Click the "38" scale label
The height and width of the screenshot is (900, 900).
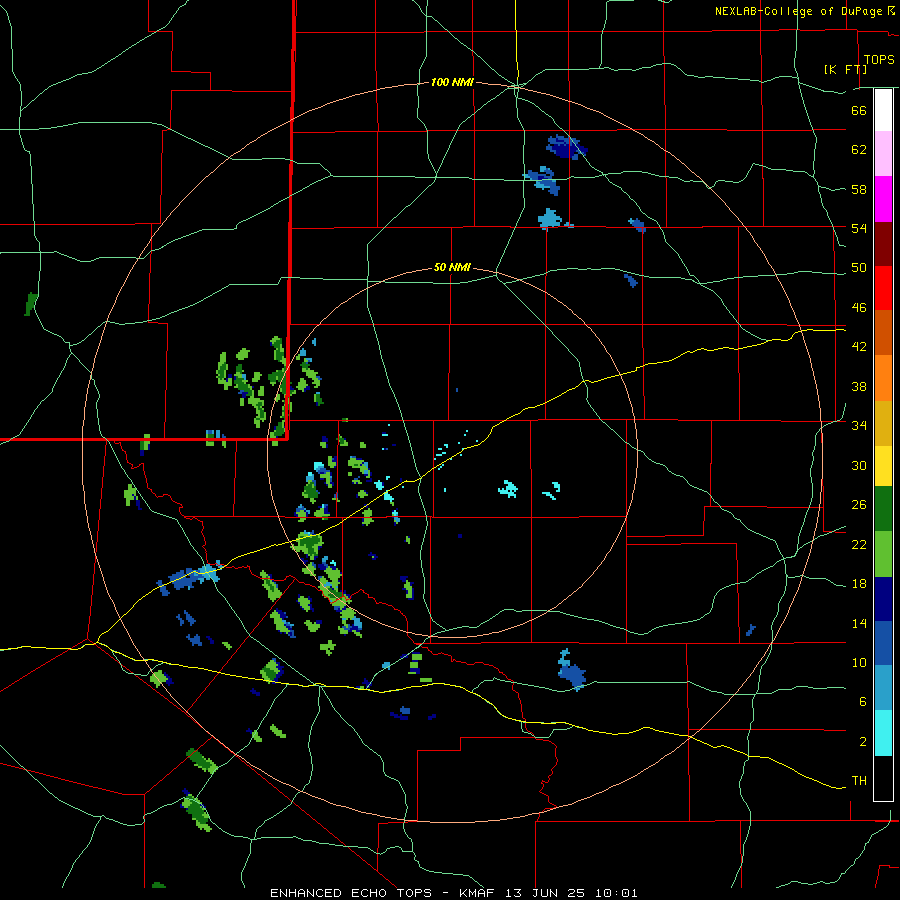(859, 386)
